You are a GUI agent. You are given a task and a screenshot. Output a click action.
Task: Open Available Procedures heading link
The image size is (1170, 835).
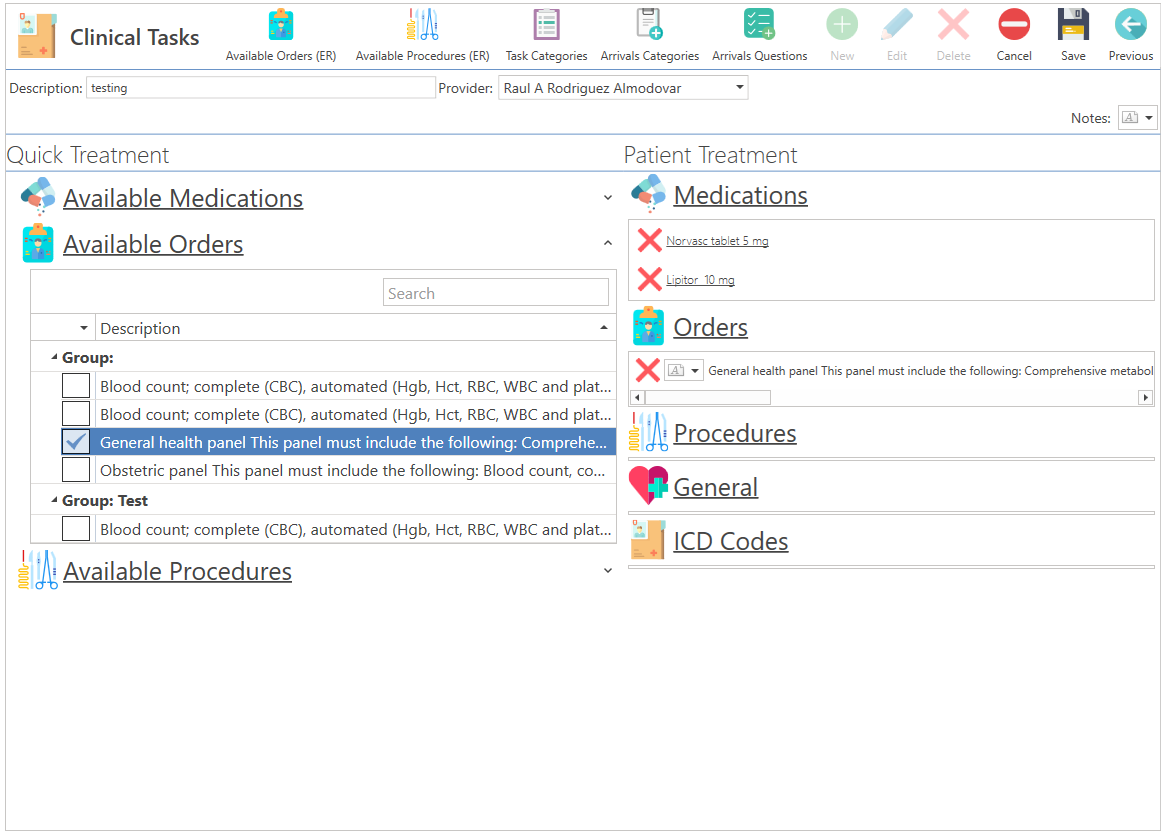point(178,571)
